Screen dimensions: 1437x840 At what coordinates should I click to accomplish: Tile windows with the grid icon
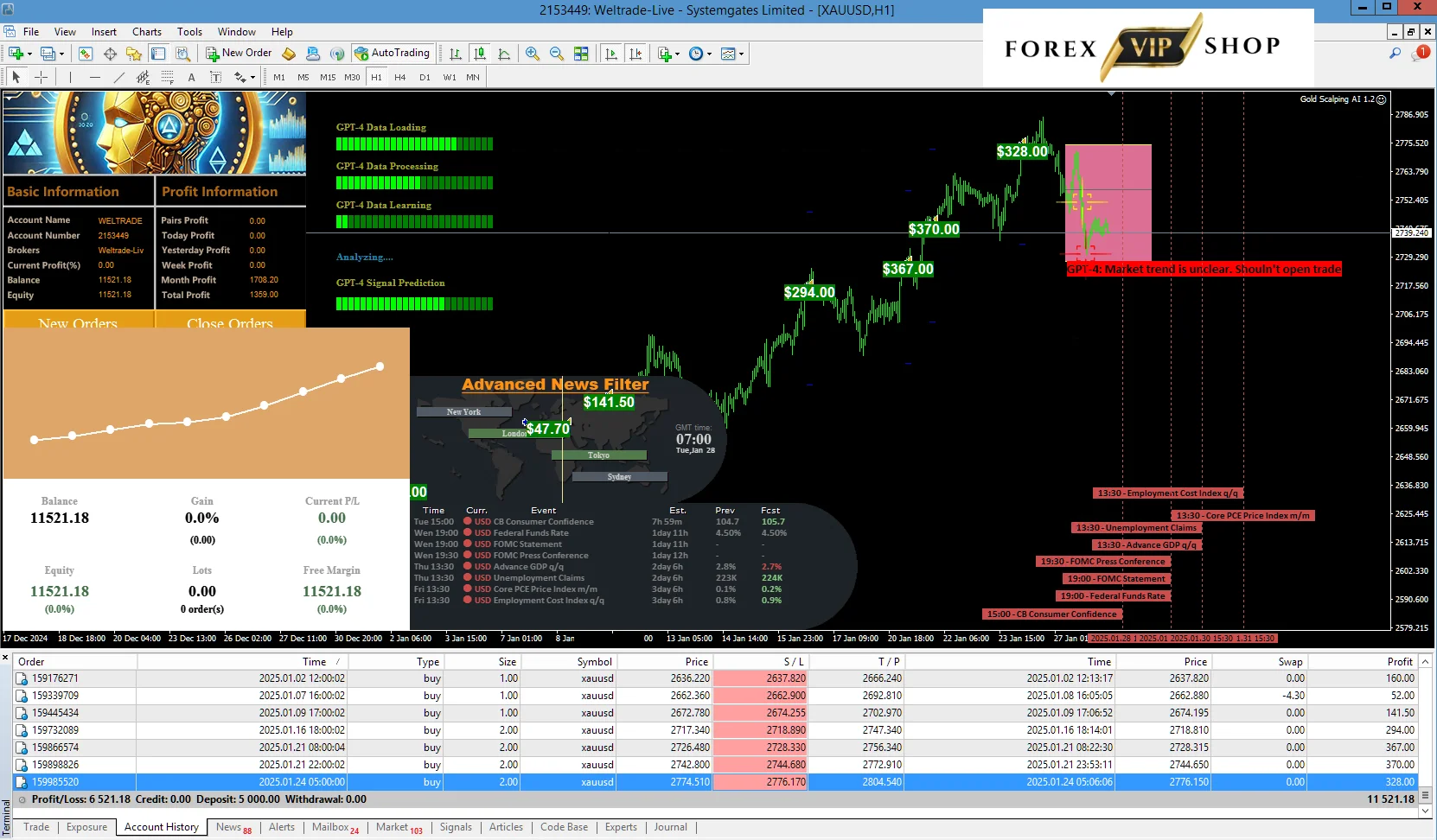[x=581, y=54]
